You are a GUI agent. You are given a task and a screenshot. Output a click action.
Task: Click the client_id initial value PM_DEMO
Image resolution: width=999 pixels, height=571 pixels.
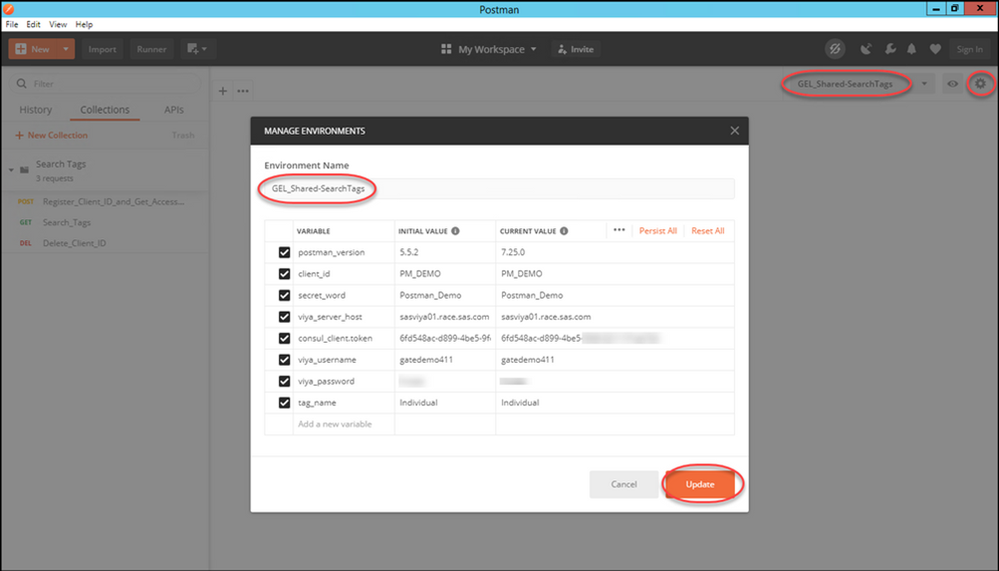(x=420, y=274)
